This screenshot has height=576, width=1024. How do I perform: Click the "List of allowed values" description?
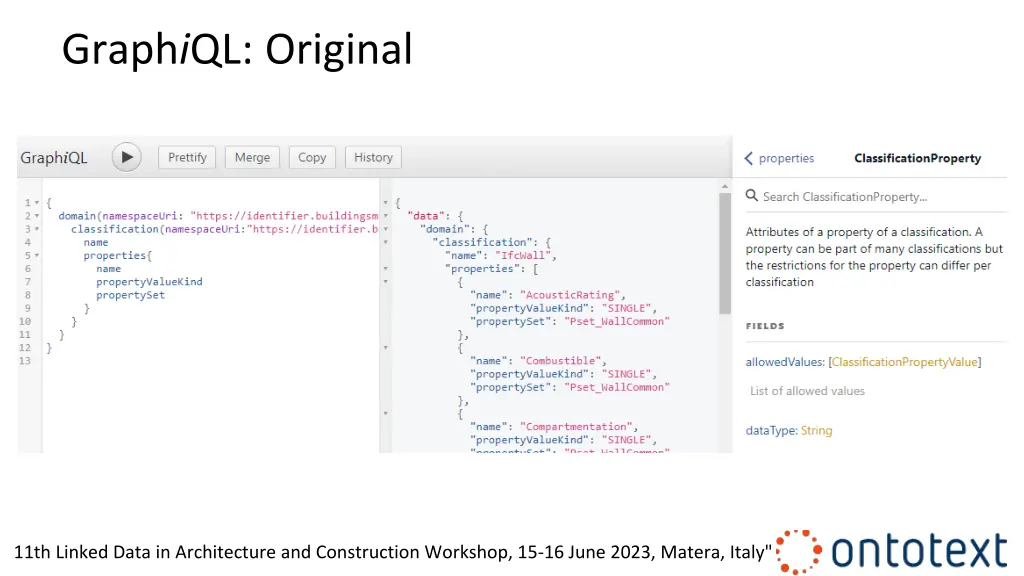pyautogui.click(x=807, y=391)
